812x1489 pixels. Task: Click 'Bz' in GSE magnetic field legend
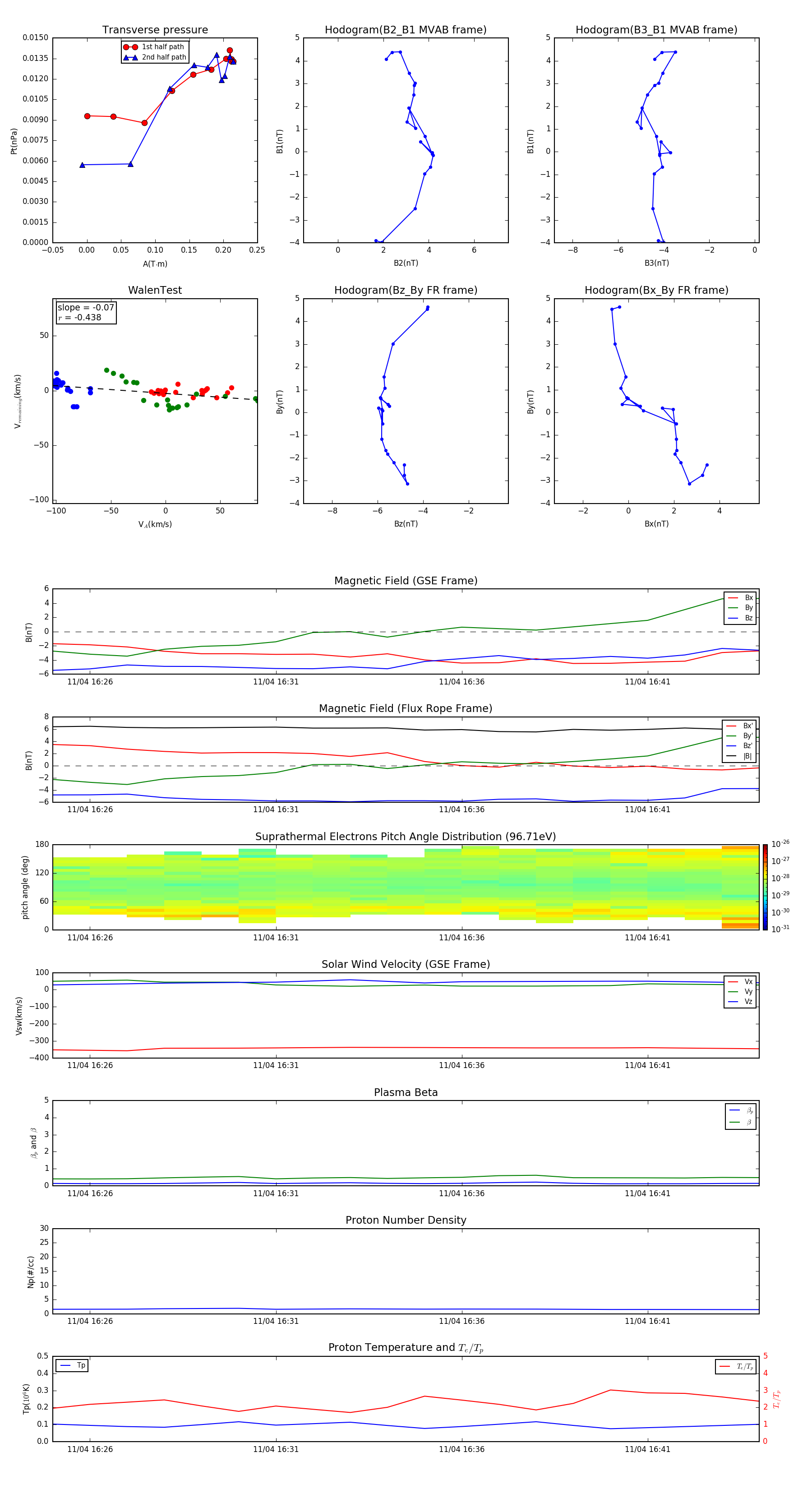click(x=749, y=618)
